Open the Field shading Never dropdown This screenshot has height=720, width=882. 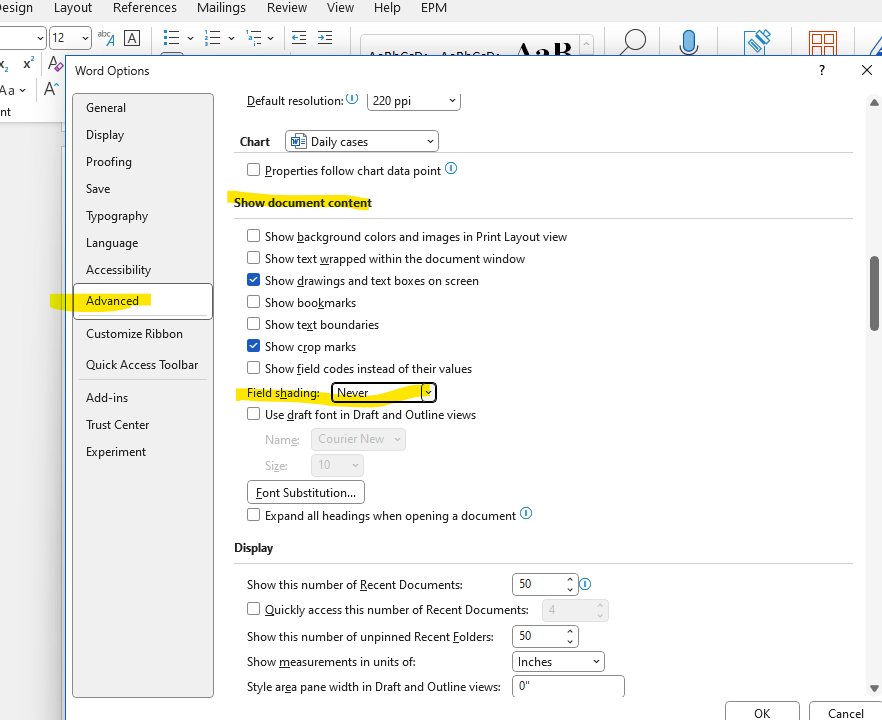[x=384, y=393]
